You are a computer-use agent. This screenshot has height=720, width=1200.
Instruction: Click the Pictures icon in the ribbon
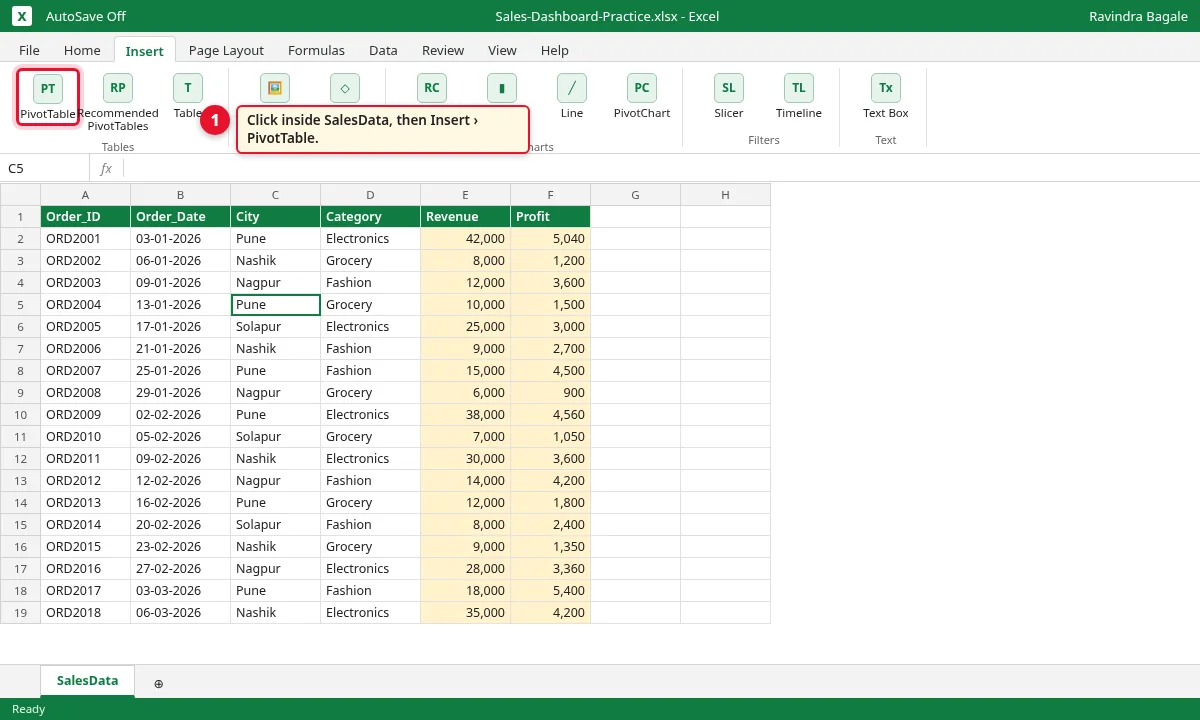click(x=275, y=88)
